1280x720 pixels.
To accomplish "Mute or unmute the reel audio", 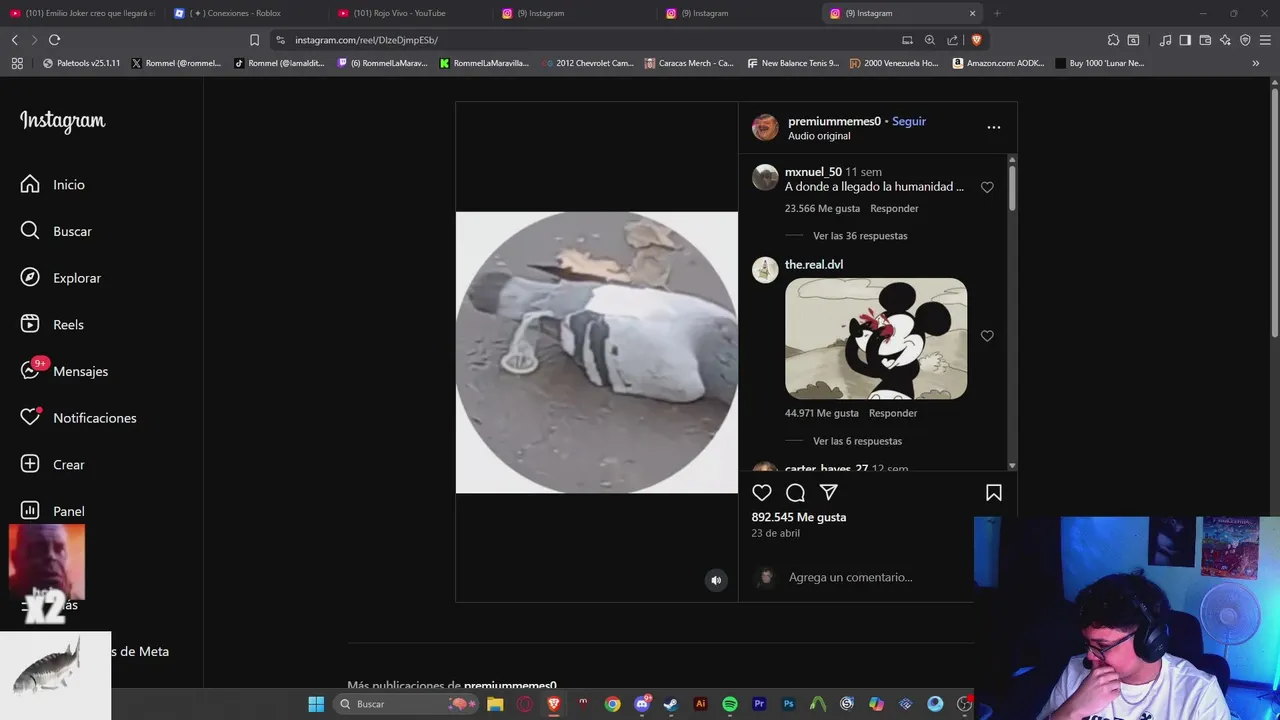I will 716,580.
